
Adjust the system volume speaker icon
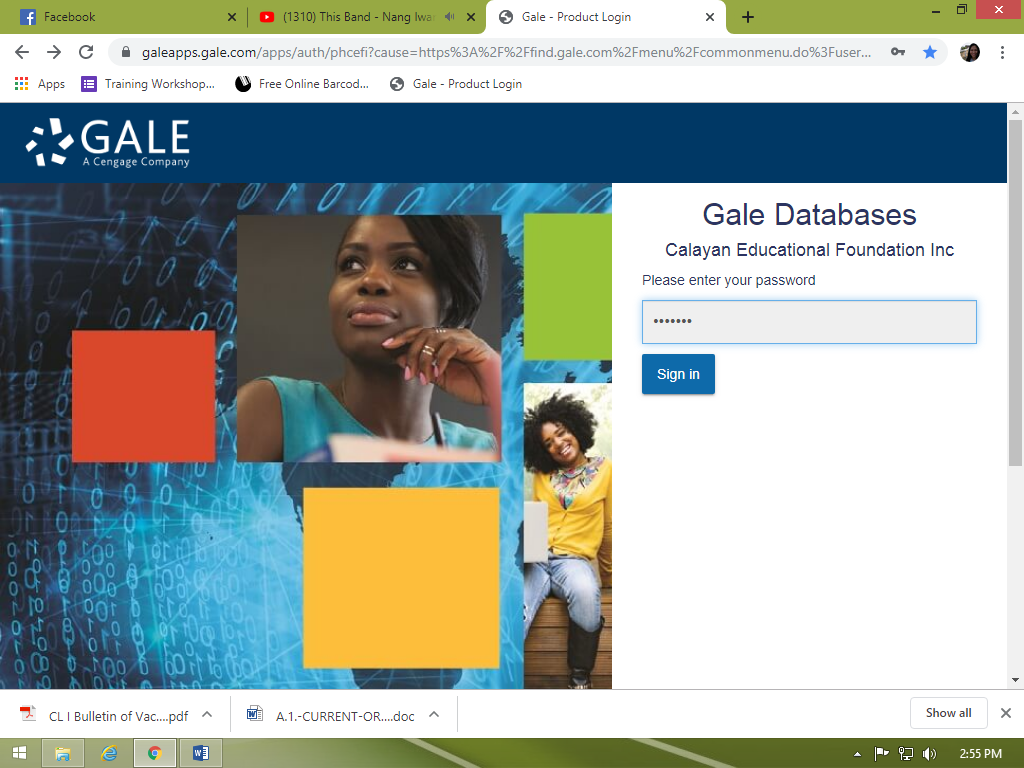(929, 753)
